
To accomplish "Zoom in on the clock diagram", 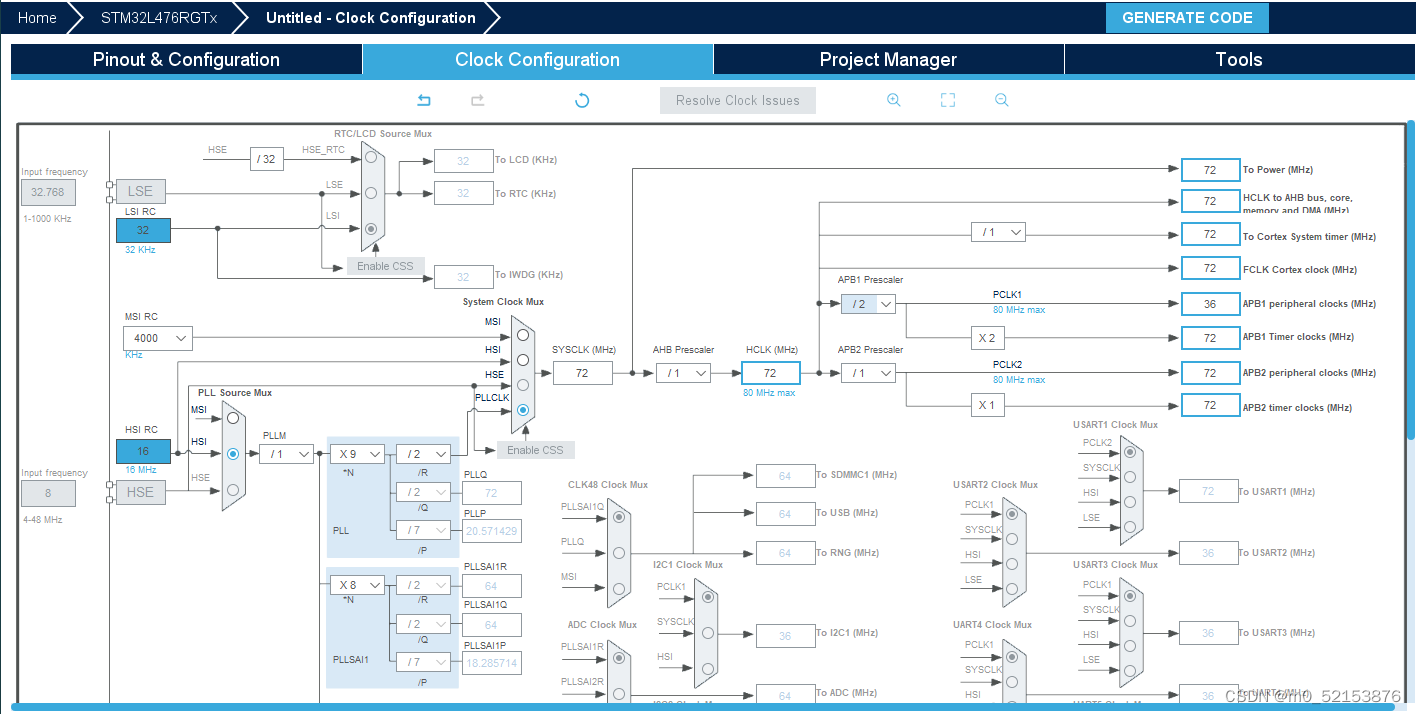I will pos(894,100).
